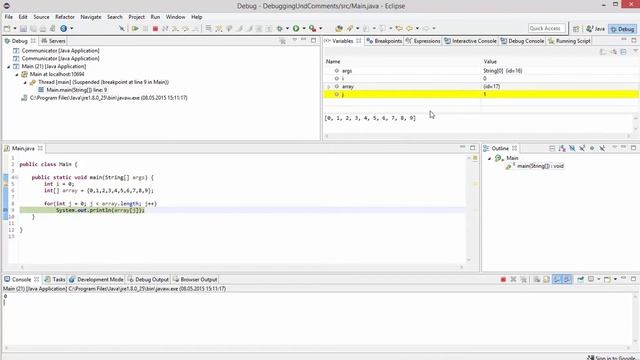Click the green Run button in toolbar
640x360 pixels.
(x=296, y=29)
